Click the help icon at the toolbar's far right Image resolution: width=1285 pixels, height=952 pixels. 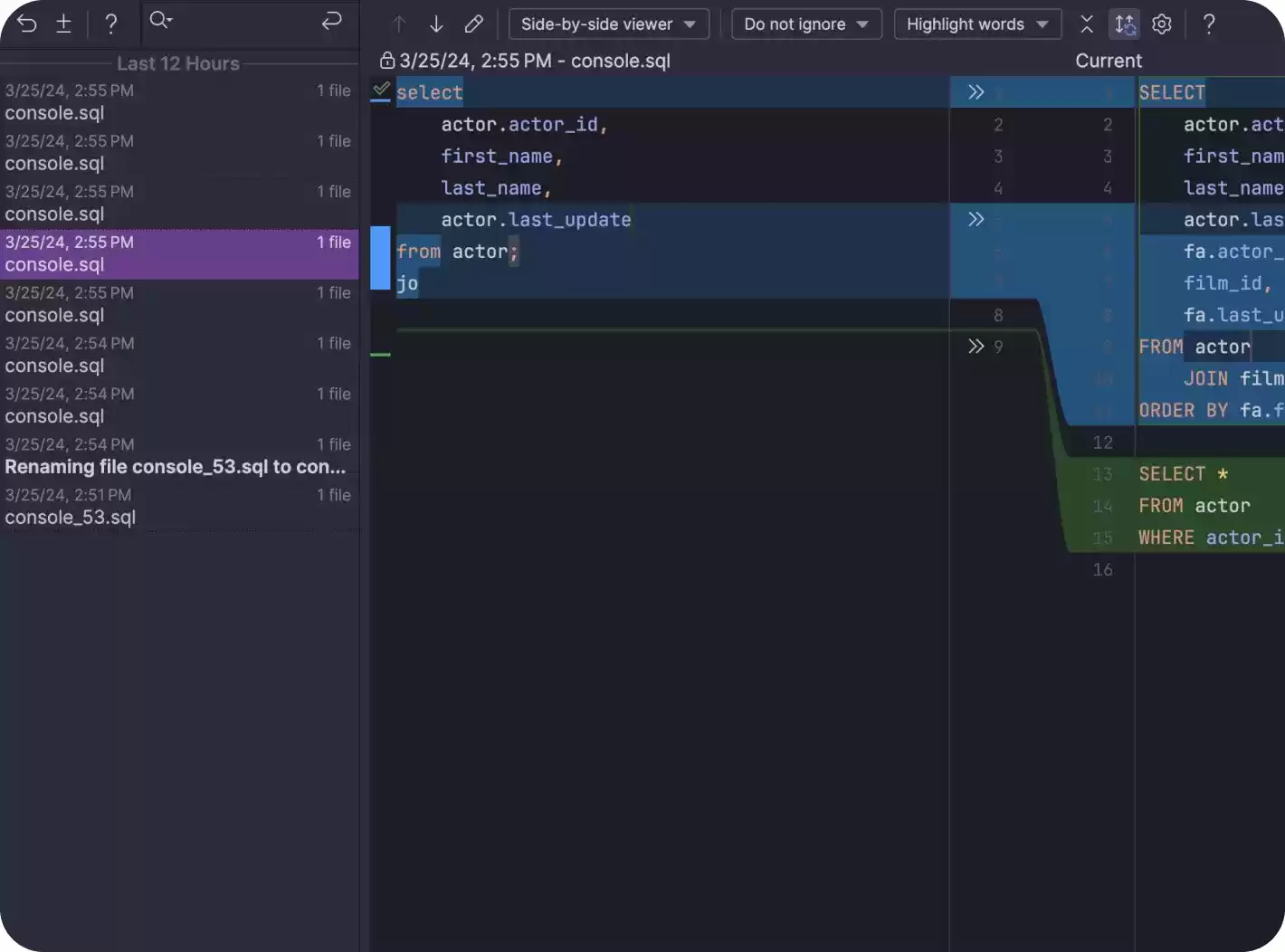click(x=1209, y=24)
